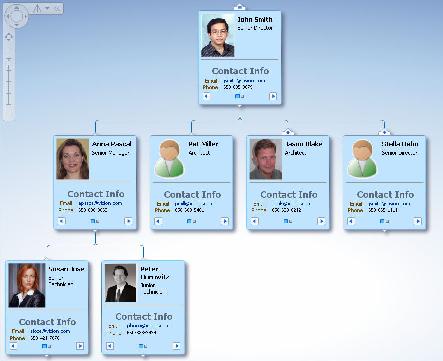Show previous page on Stella's card
443x361 pixels.
[x=351, y=221]
